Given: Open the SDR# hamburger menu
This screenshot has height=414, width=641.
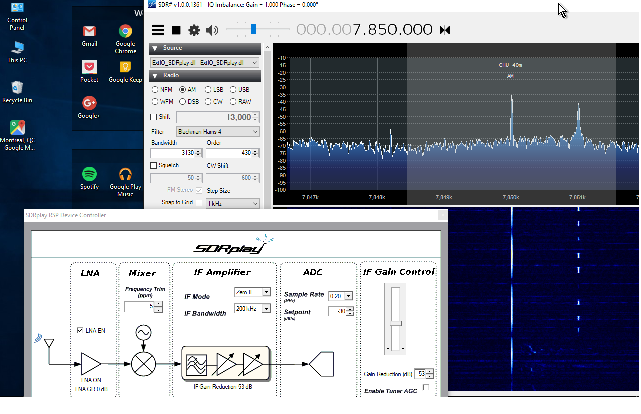Looking at the screenshot, I should tap(158, 30).
